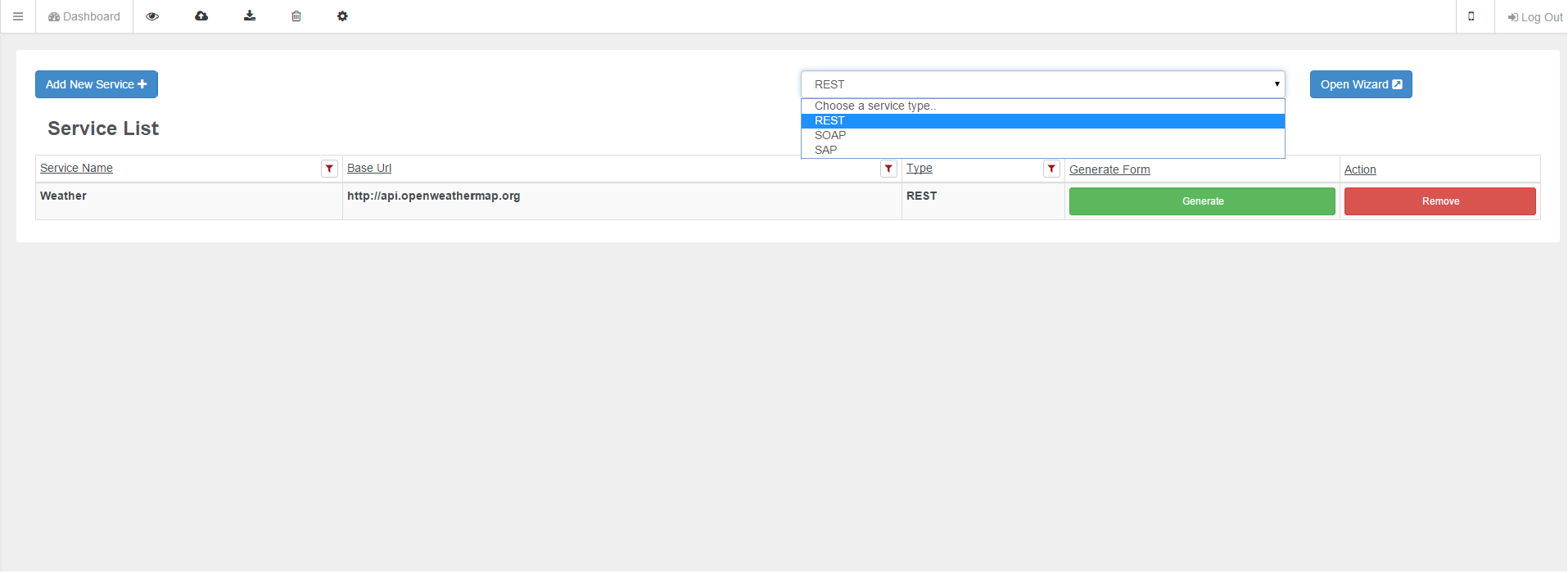
Task: Click the hamburger menu icon
Action: pyautogui.click(x=18, y=16)
